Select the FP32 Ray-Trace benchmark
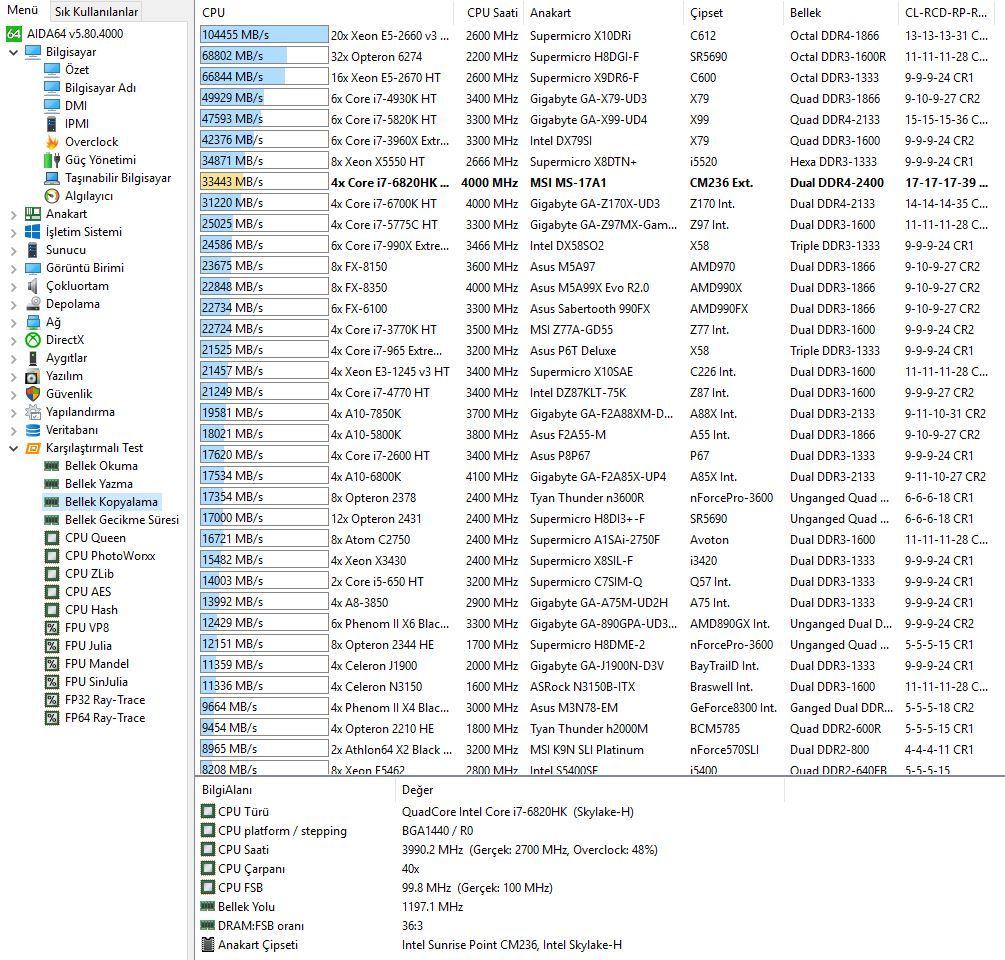 [105, 700]
